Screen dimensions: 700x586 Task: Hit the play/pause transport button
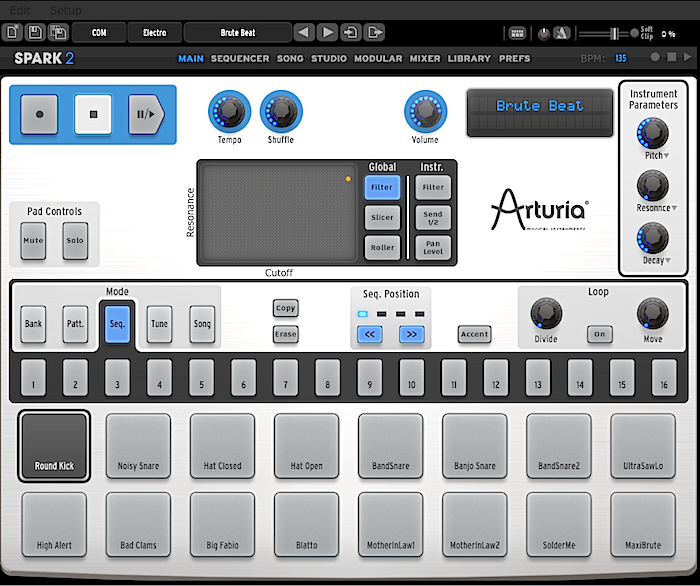pos(144,114)
